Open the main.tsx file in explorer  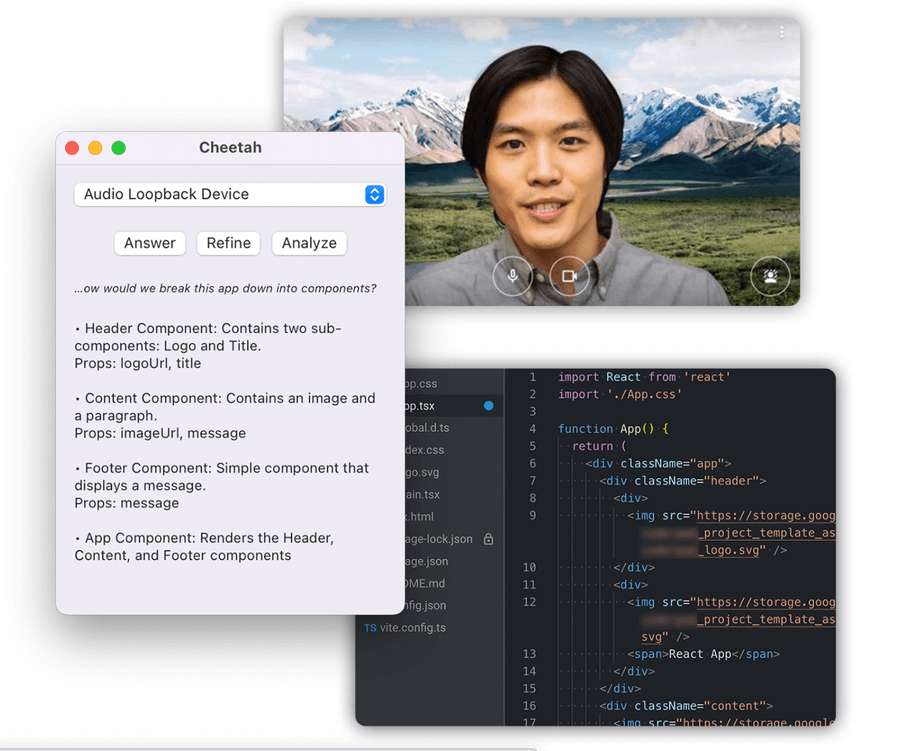point(453,494)
